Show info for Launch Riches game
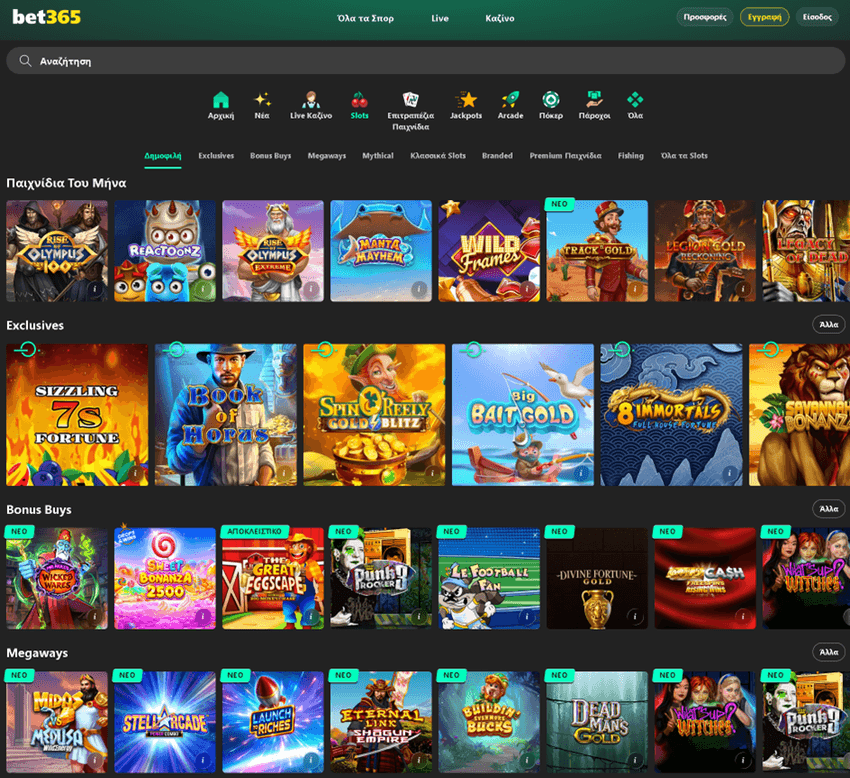 coord(311,760)
